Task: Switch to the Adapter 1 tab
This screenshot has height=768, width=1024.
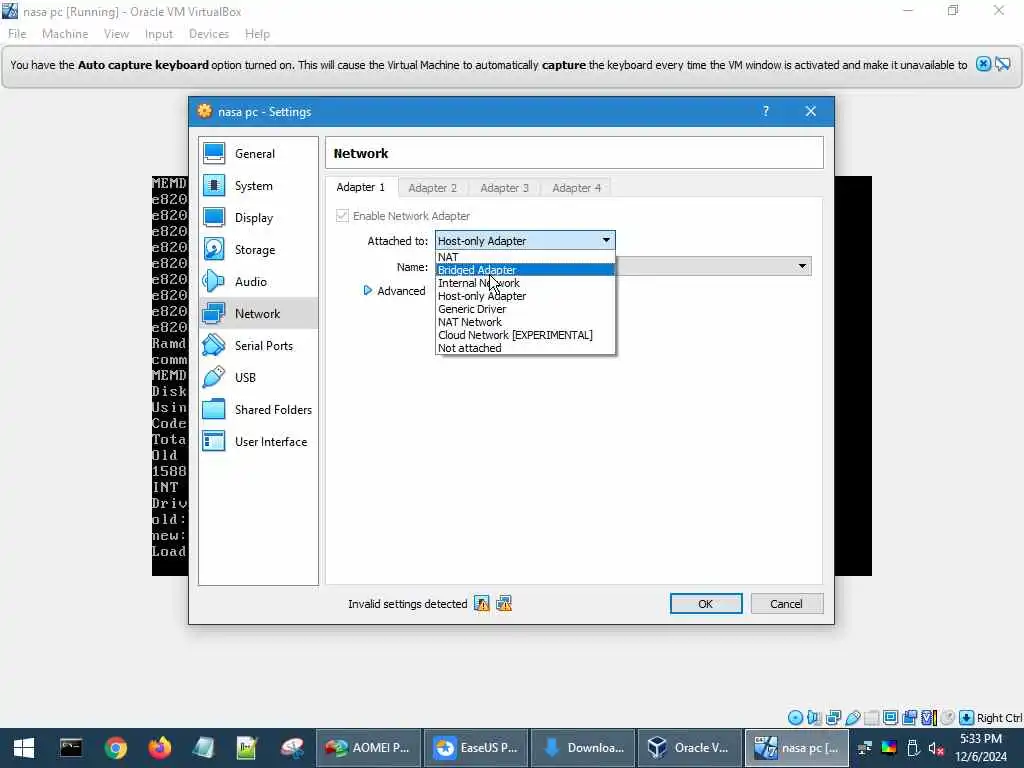Action: click(360, 187)
